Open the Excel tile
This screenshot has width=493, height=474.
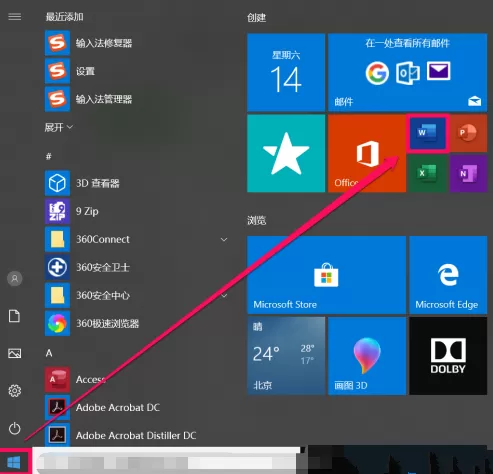(x=428, y=173)
